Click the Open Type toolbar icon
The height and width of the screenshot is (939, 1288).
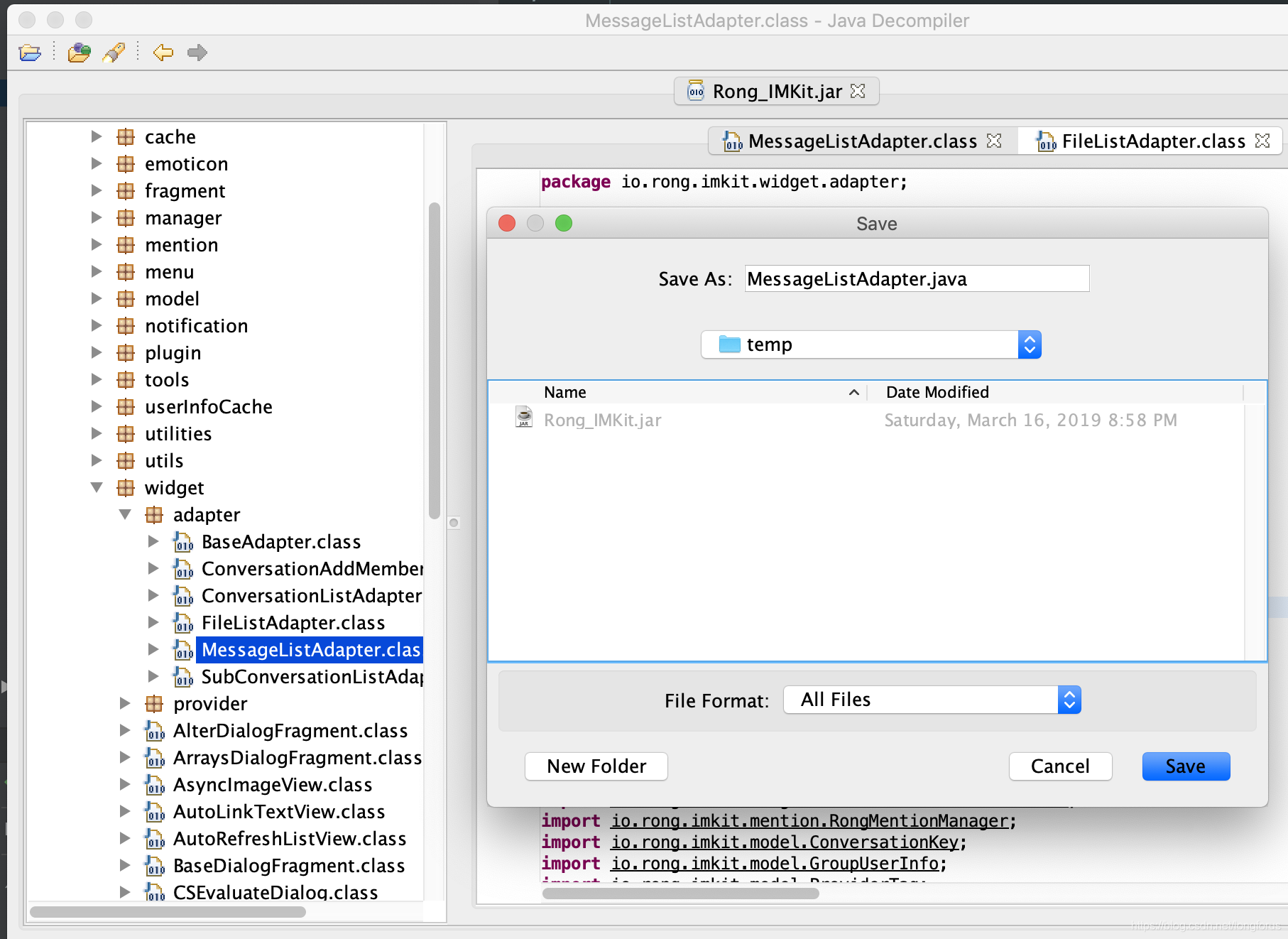click(79, 53)
